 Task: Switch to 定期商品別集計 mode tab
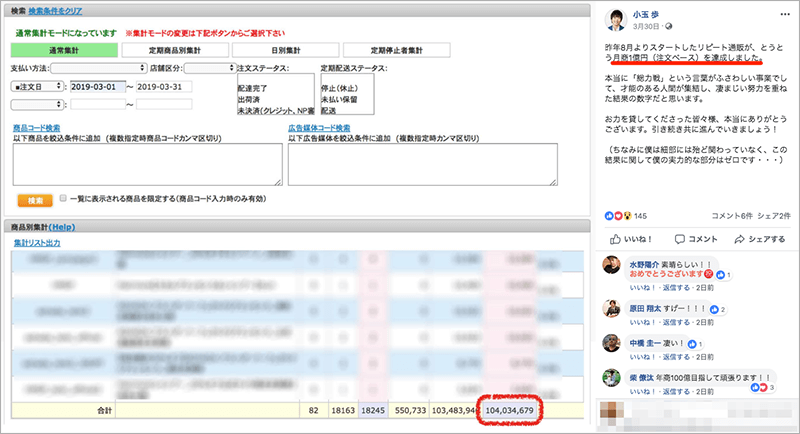tap(173, 49)
